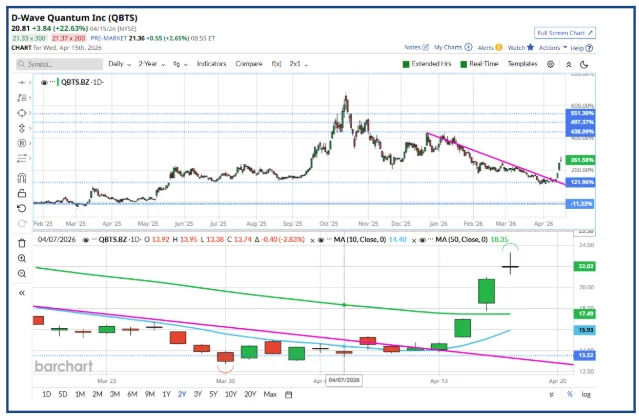Remove the MA 50 indicator
Image resolution: width=639 pixels, height=416 pixels.
tap(414, 240)
